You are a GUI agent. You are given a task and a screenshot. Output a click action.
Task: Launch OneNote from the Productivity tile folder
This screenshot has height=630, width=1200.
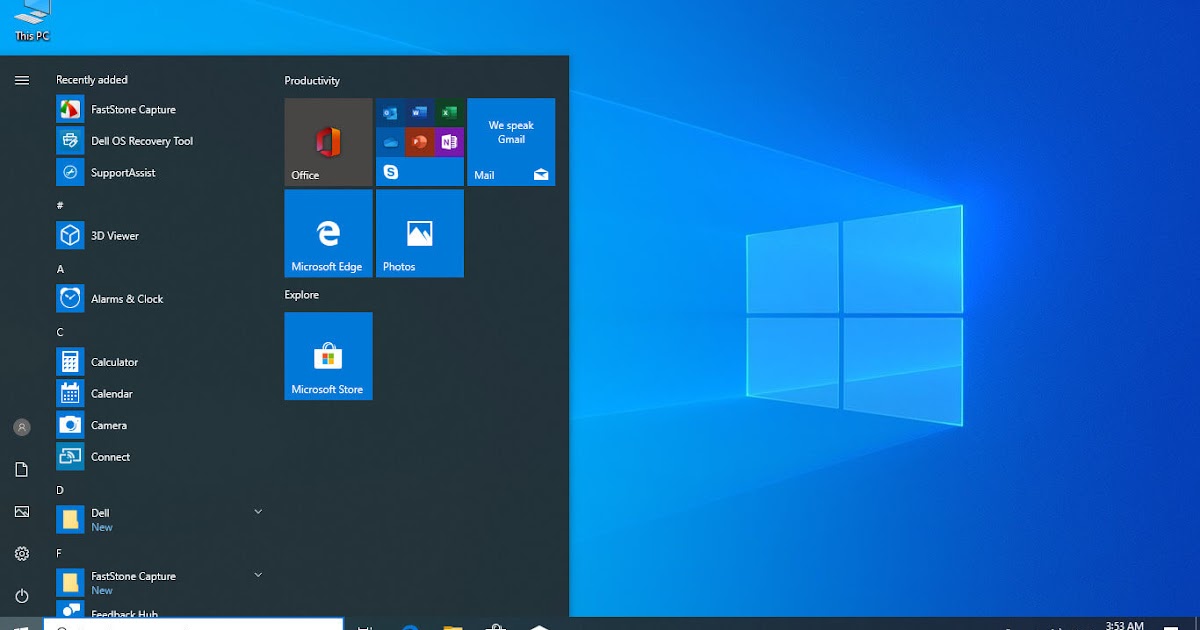click(449, 142)
